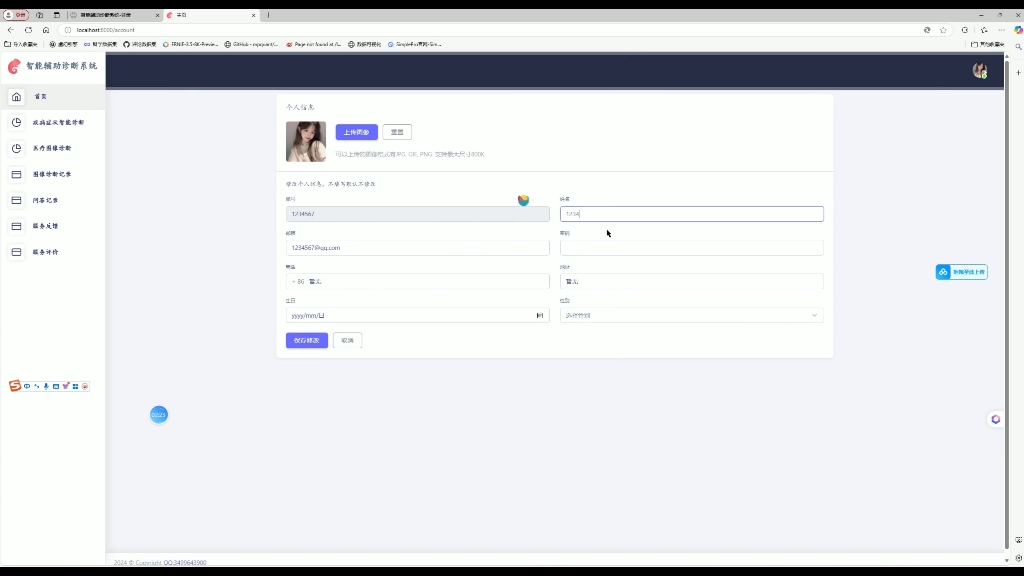Open the browser sidebar search icon

1018,47
